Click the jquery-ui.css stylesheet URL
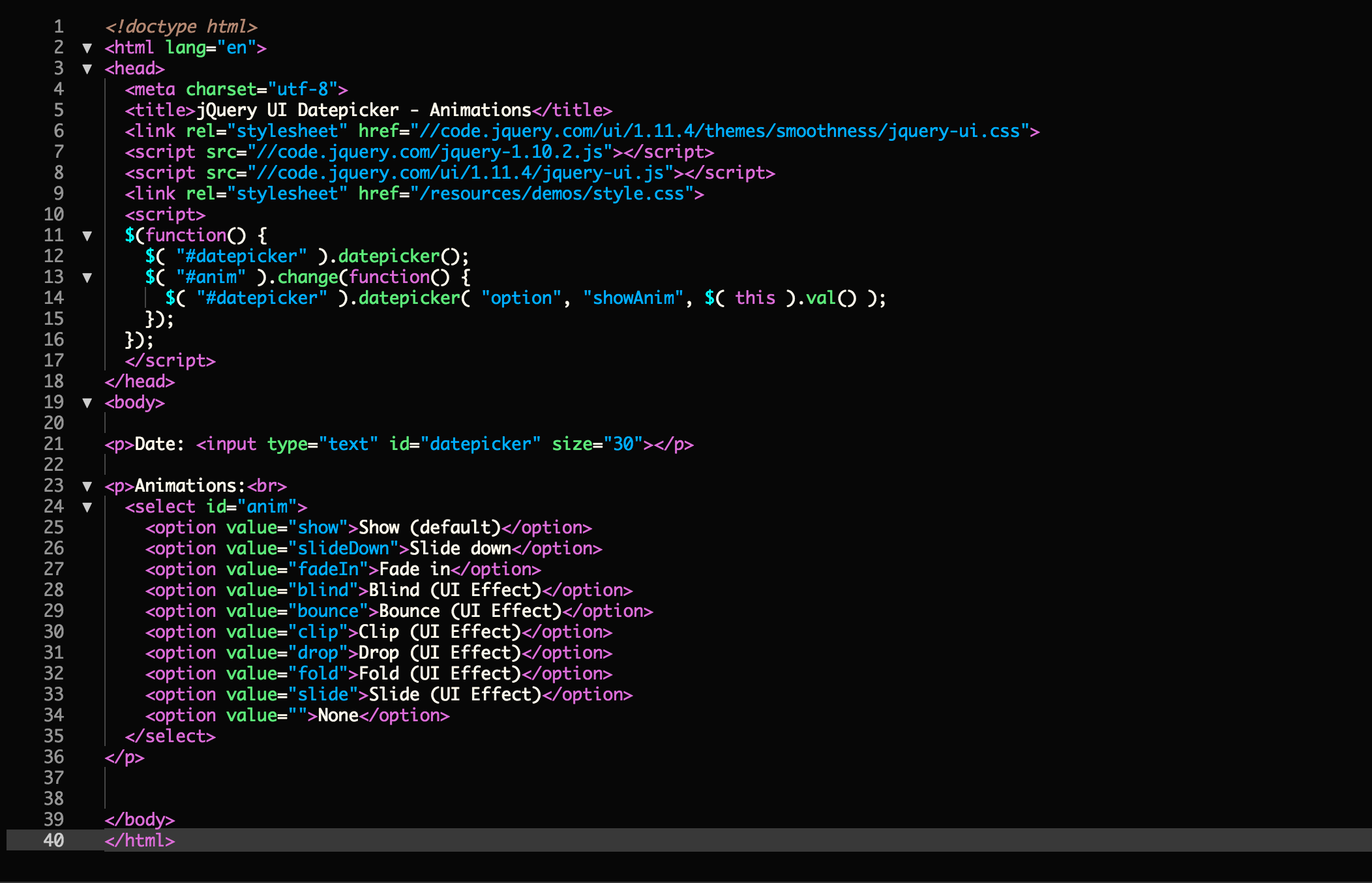The width and height of the screenshot is (1372, 883). point(720,131)
